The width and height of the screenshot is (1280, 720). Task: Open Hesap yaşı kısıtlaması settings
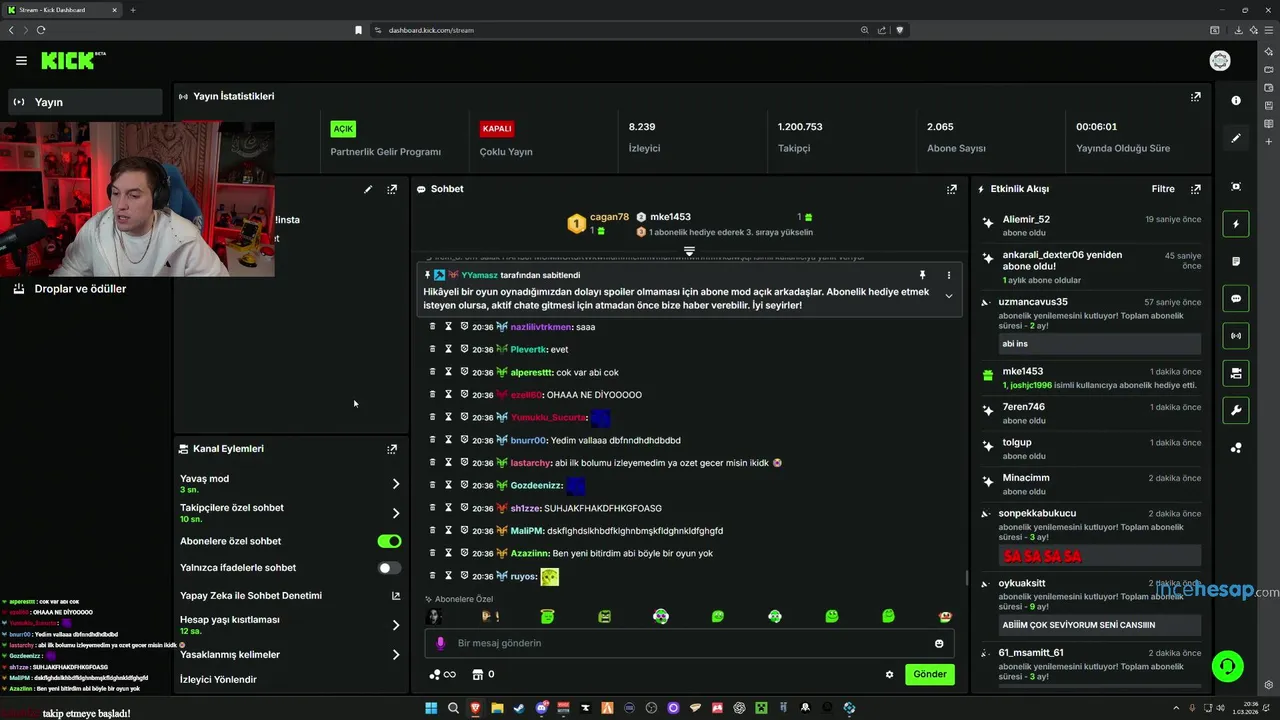coord(290,625)
